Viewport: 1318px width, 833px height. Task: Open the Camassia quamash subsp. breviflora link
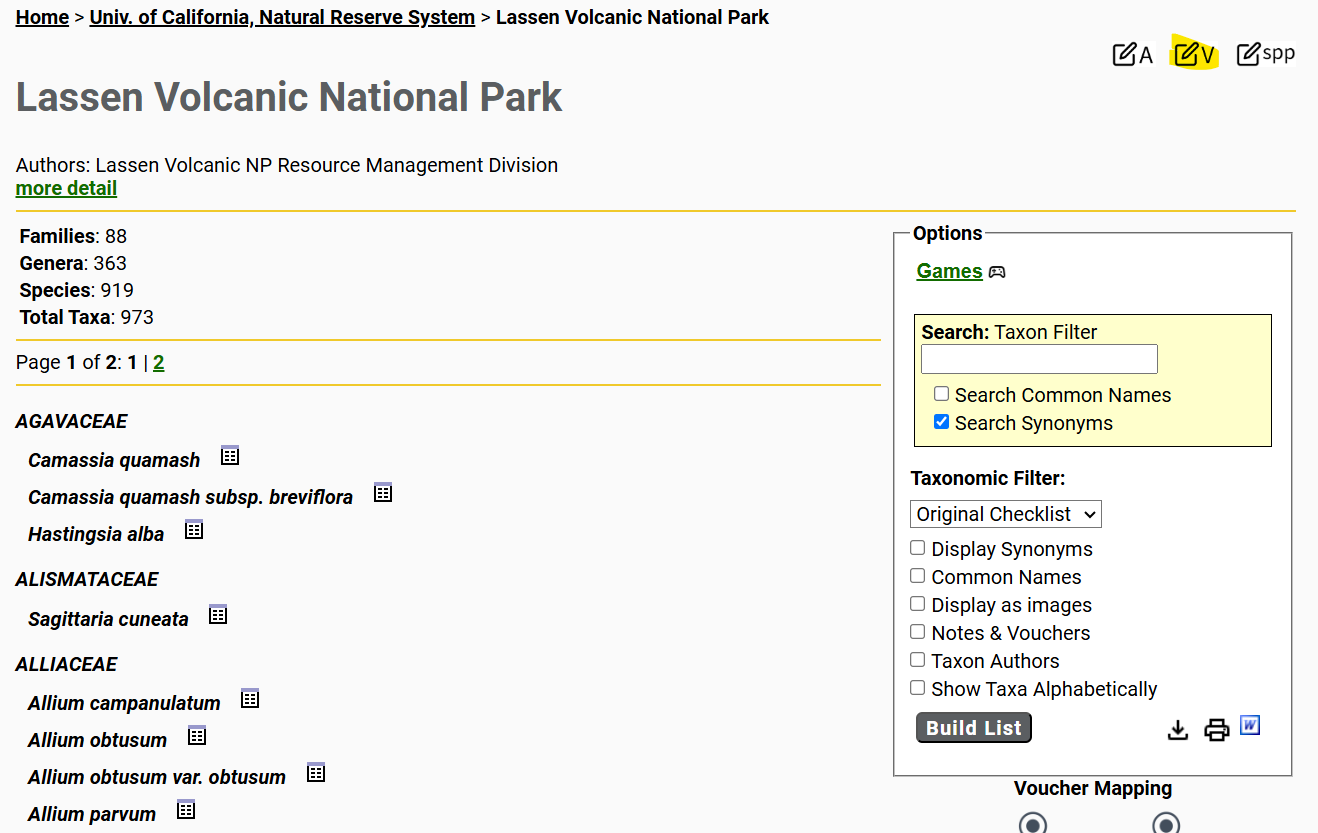(190, 497)
